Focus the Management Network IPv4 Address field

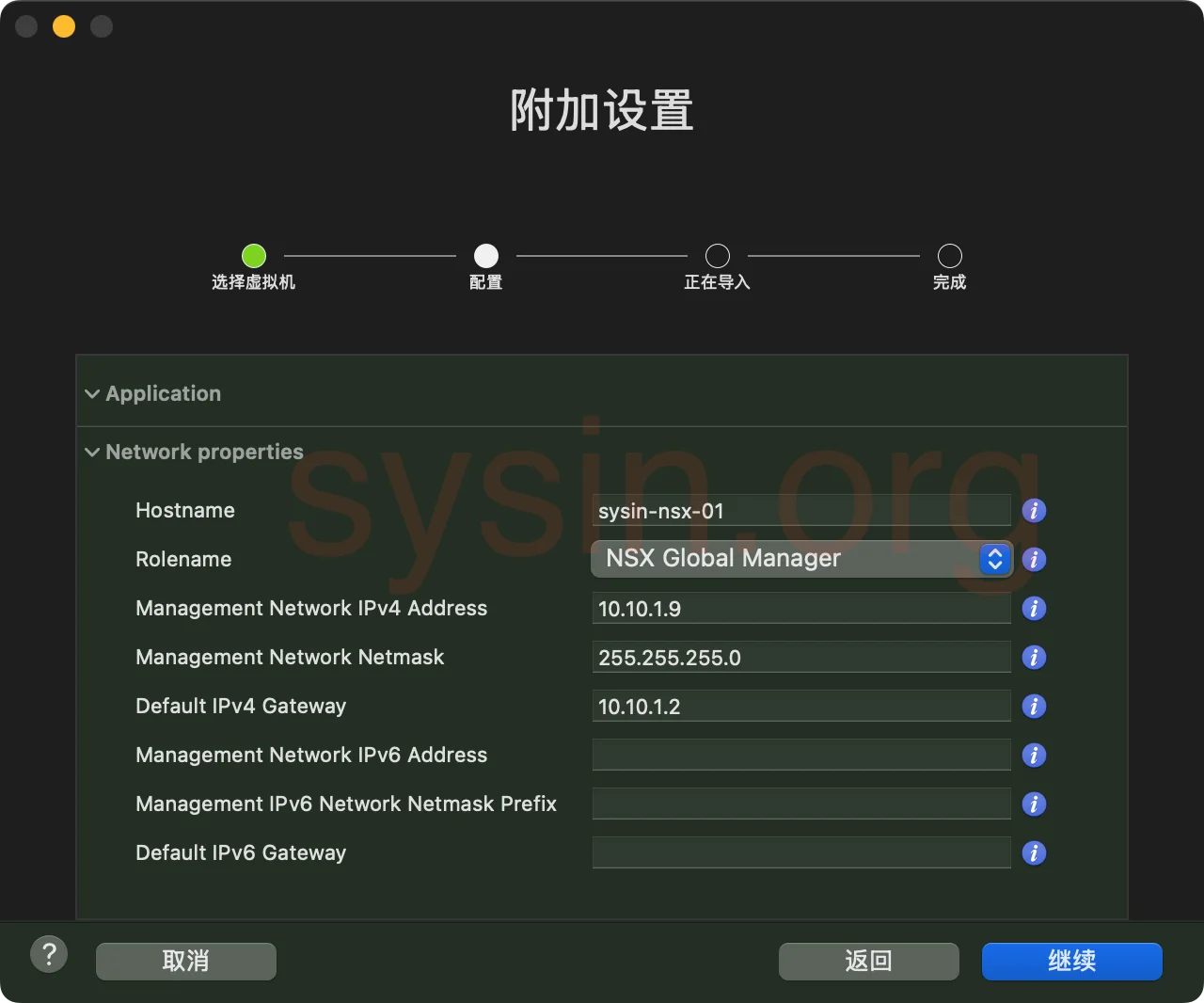tap(801, 609)
